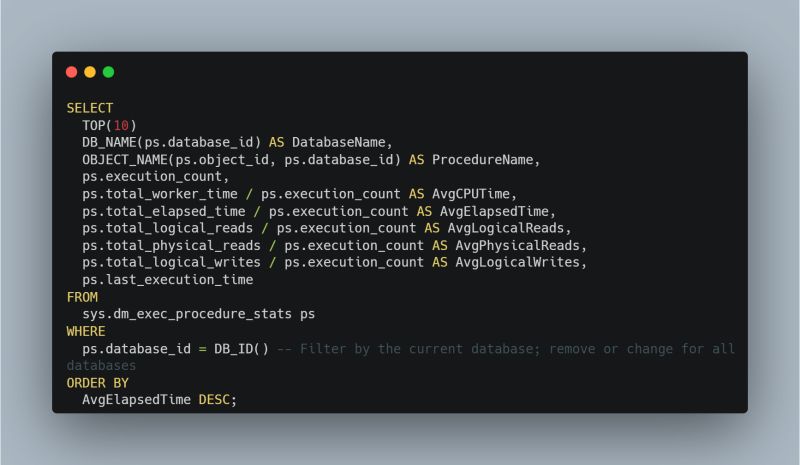Click the red number 10 in TOP

[x=121, y=126]
